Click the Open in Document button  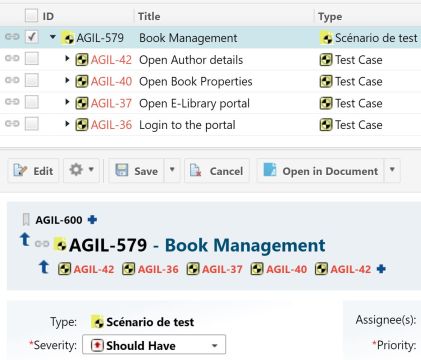click(320, 170)
